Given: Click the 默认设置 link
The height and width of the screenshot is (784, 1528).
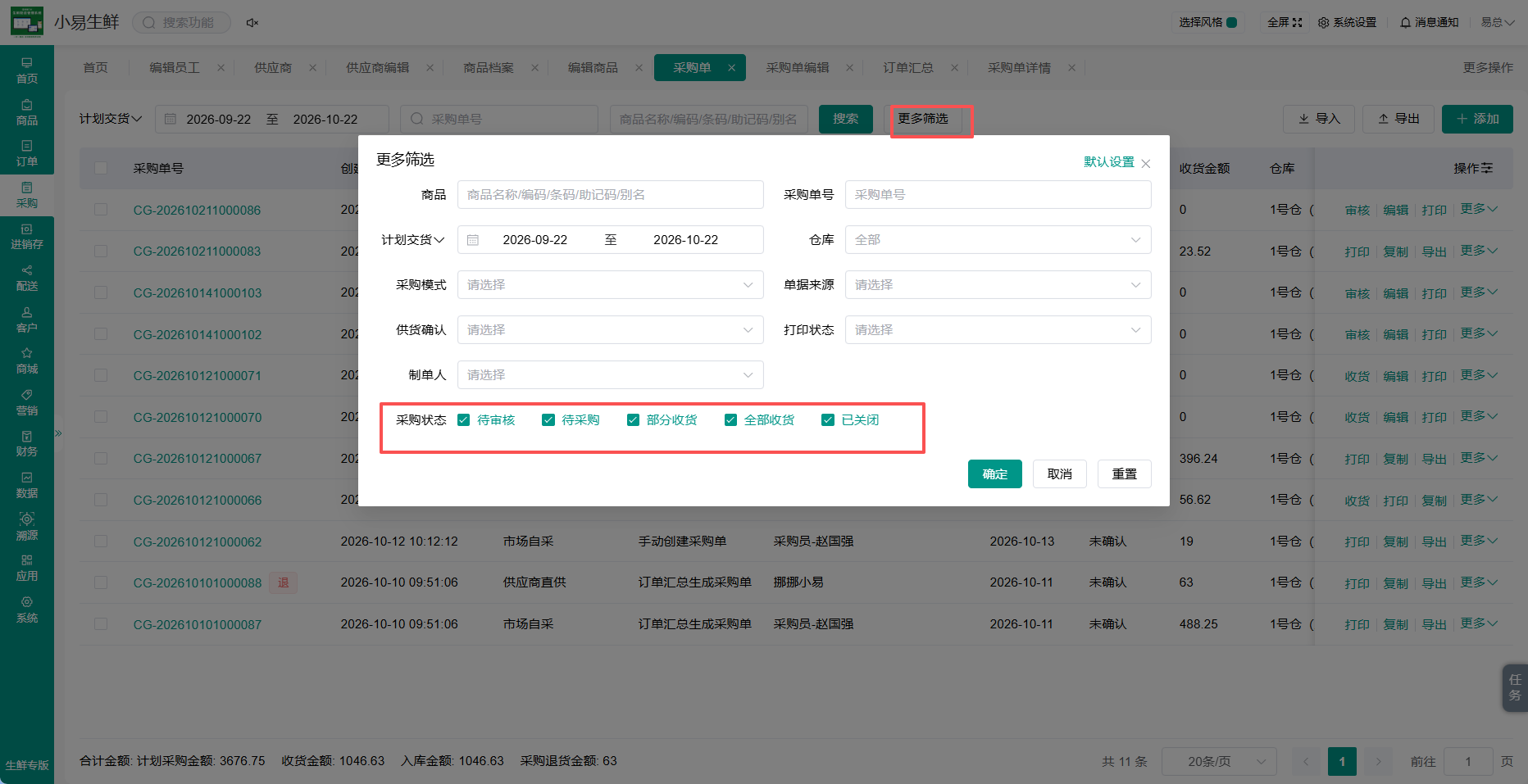Looking at the screenshot, I should click(x=1109, y=162).
